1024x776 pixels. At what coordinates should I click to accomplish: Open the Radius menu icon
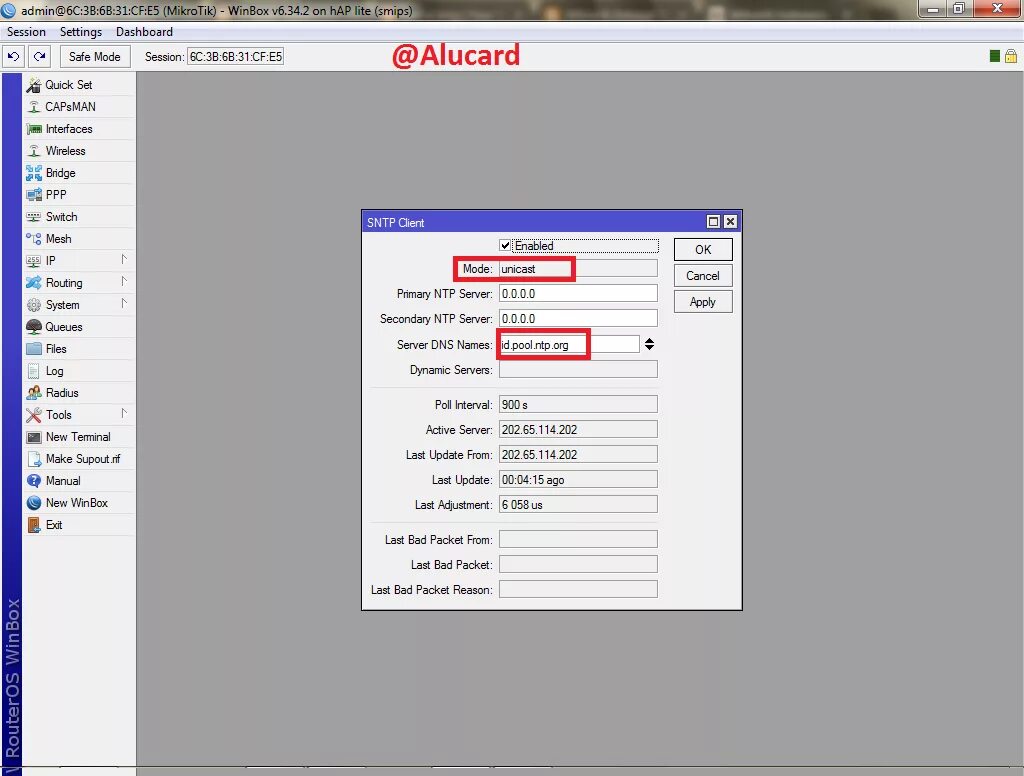pyautogui.click(x=33, y=393)
